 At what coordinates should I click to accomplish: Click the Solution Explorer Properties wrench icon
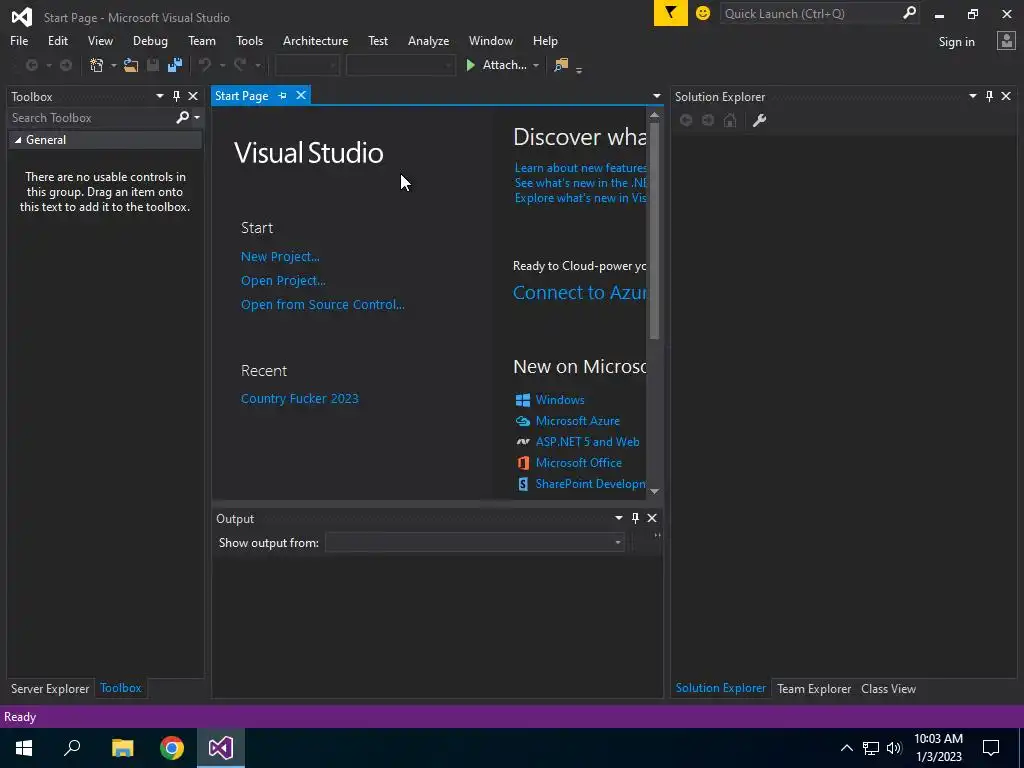pos(759,120)
